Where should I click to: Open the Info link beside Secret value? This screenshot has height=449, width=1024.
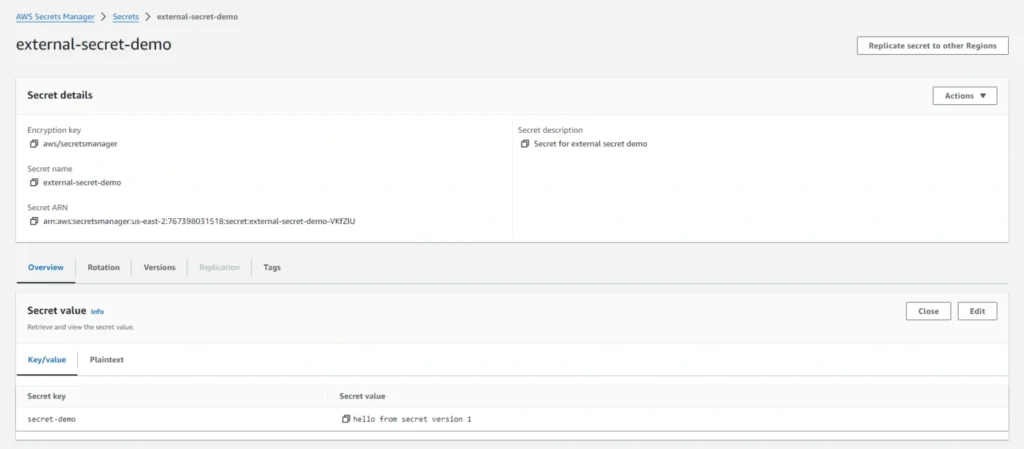pyautogui.click(x=97, y=312)
